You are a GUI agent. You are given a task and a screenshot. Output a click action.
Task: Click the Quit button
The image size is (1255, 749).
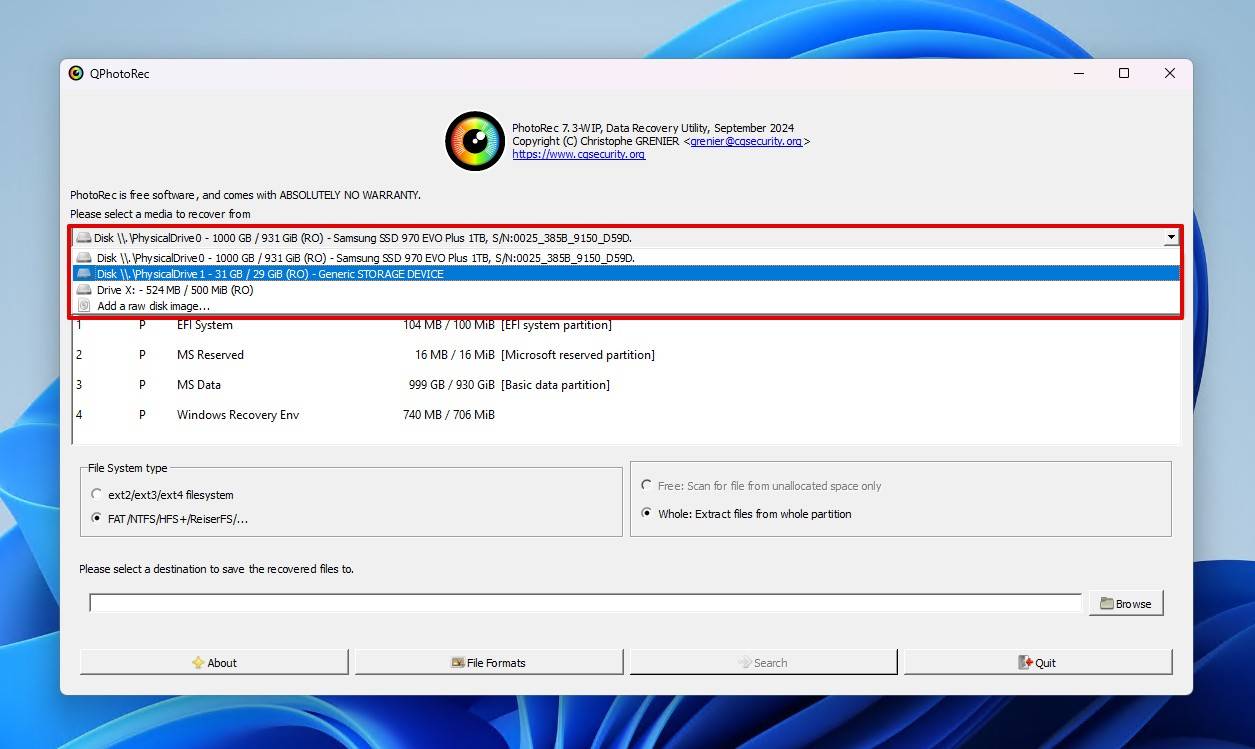tap(1038, 662)
